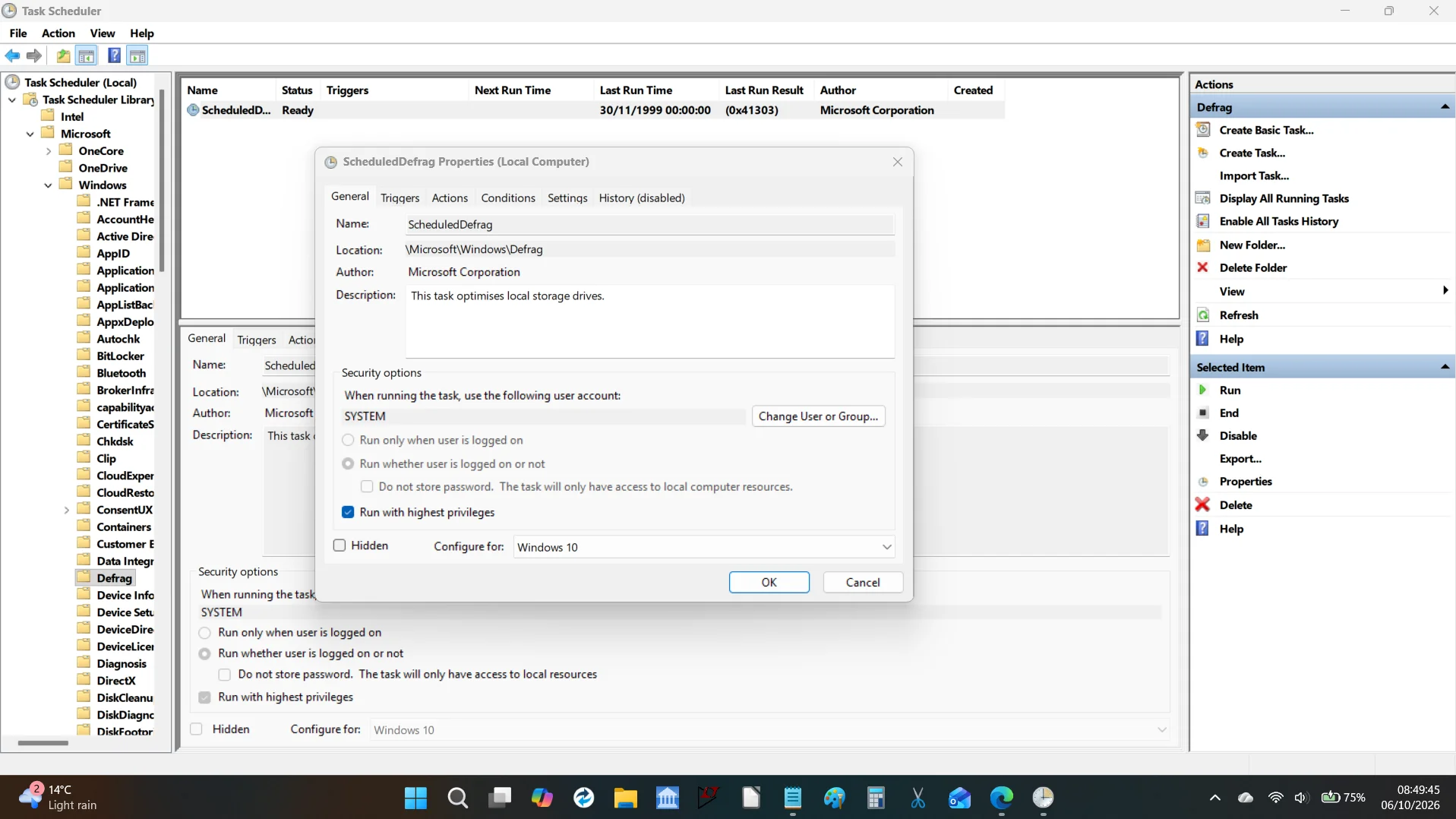Click the Forward arrow toolbar icon
The height and width of the screenshot is (819, 1456).
[34, 55]
